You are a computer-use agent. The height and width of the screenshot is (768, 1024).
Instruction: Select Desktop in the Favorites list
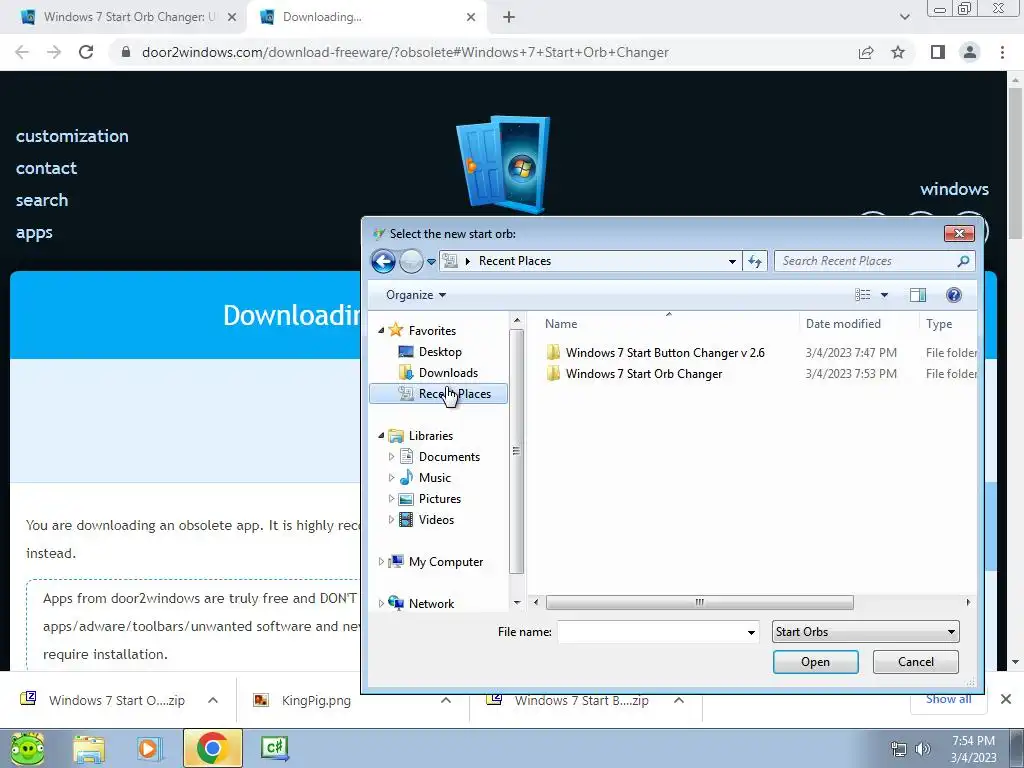click(440, 352)
